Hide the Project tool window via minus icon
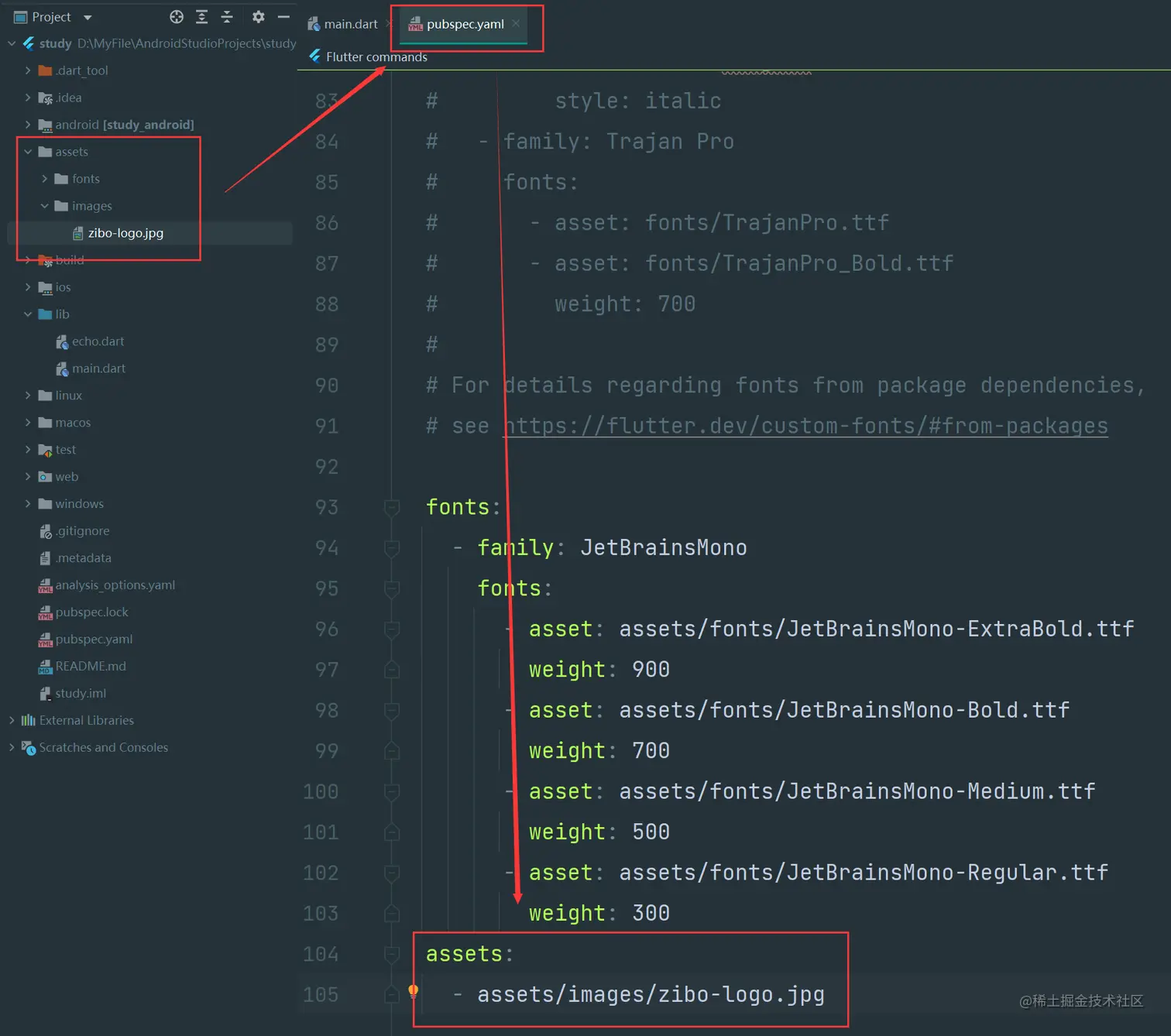The height and width of the screenshot is (1036, 1171). coord(283,17)
